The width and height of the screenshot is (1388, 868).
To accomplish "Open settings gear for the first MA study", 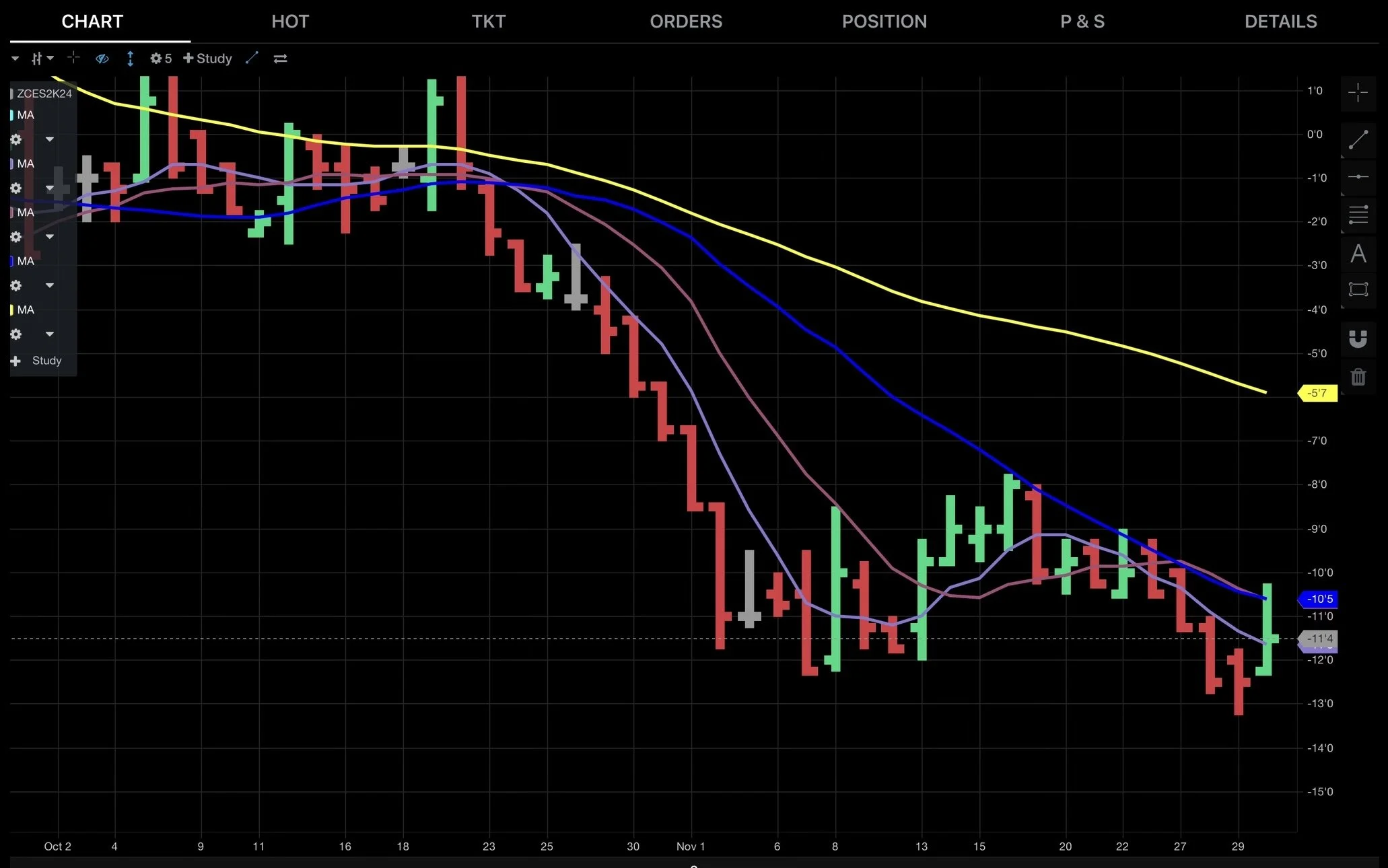I will [x=16, y=139].
